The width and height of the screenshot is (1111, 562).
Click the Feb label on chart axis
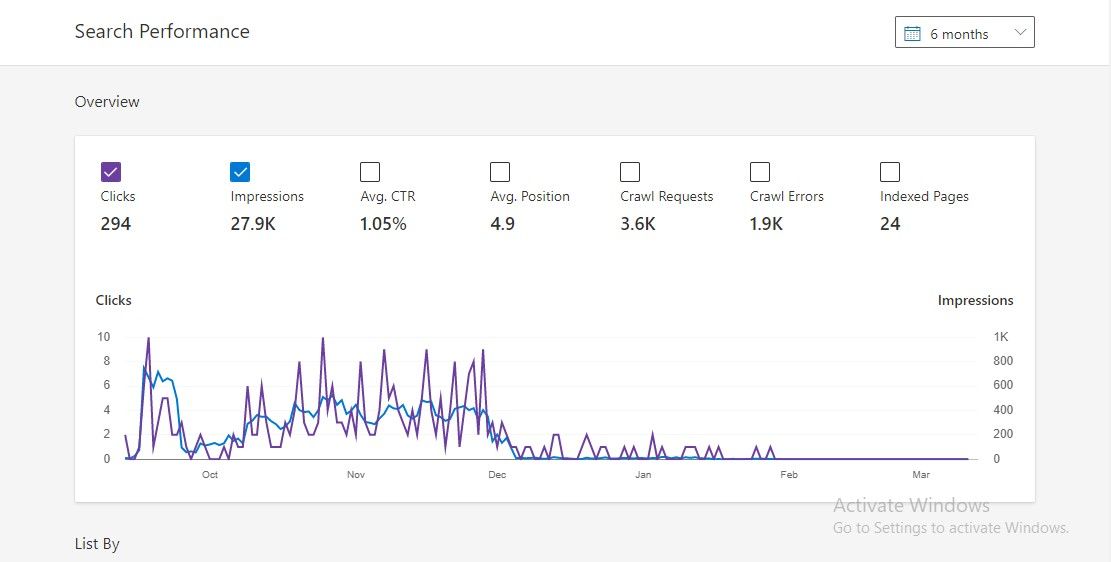[x=788, y=475]
